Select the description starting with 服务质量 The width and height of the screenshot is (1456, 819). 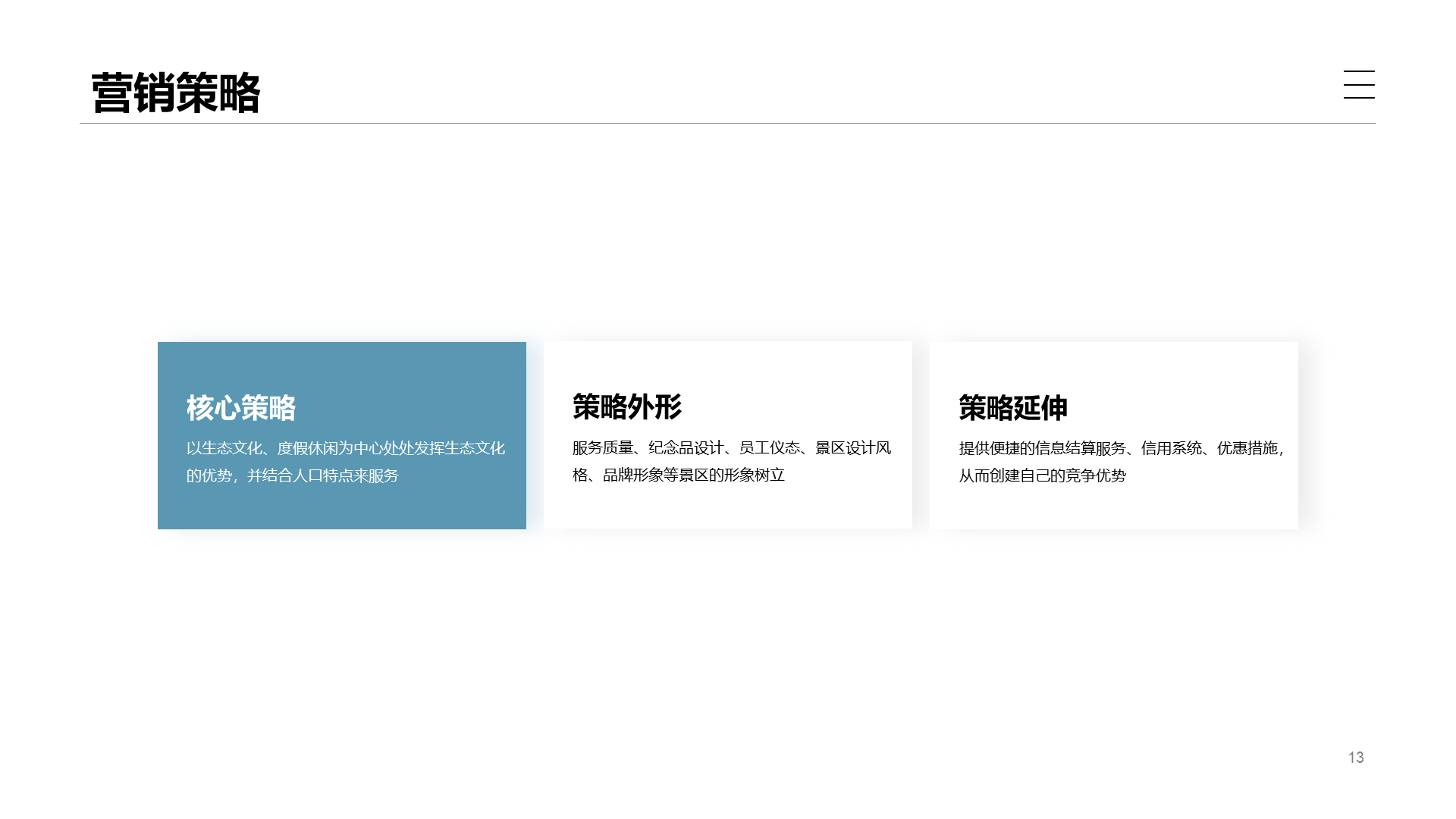coord(732,461)
